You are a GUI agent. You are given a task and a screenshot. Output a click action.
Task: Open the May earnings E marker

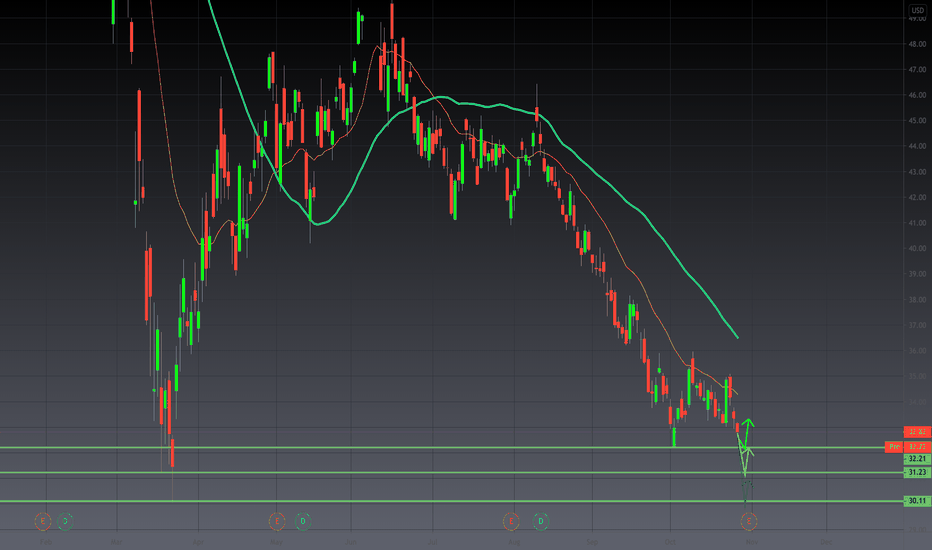[x=276, y=521]
